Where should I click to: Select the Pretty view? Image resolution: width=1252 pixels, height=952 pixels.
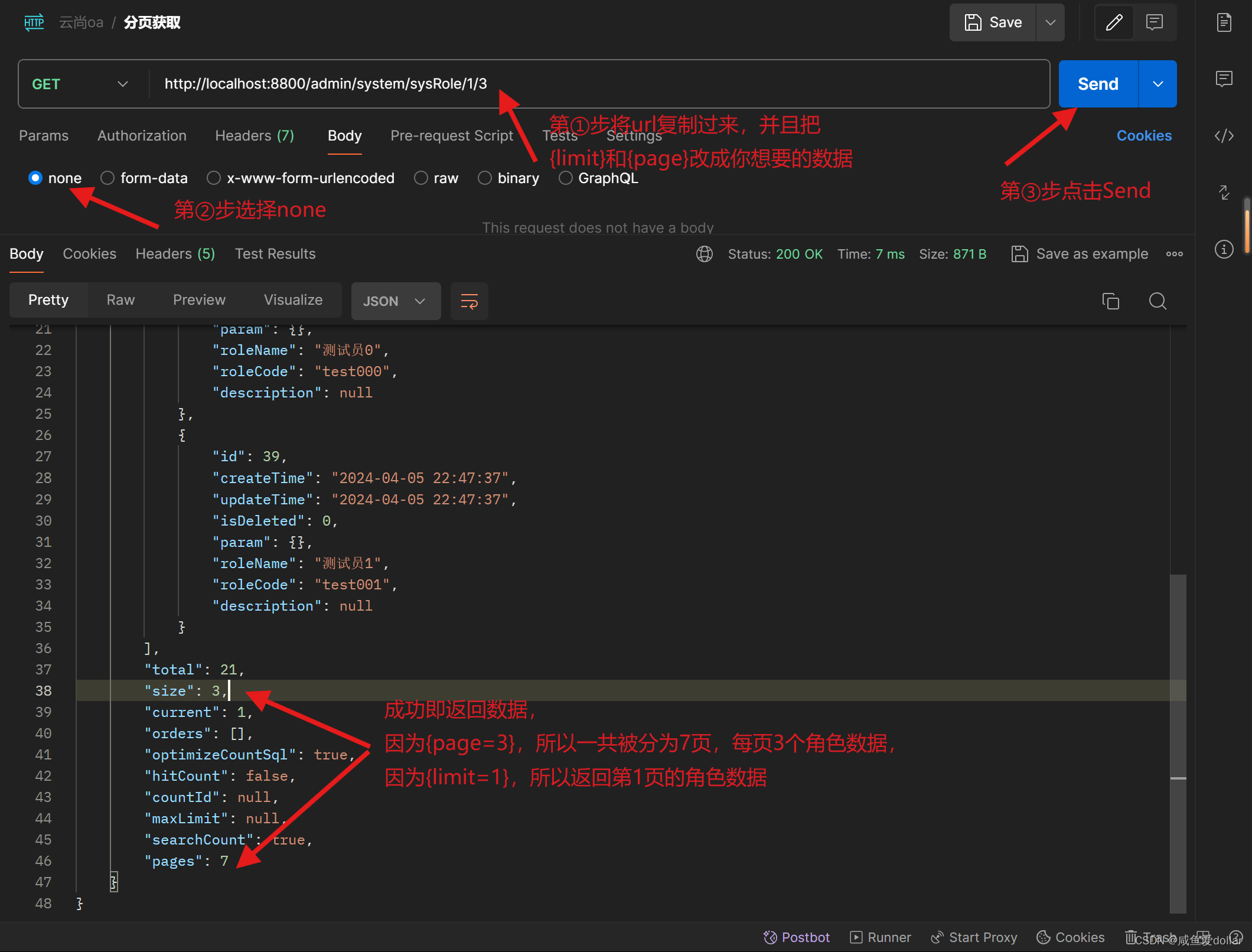[48, 300]
